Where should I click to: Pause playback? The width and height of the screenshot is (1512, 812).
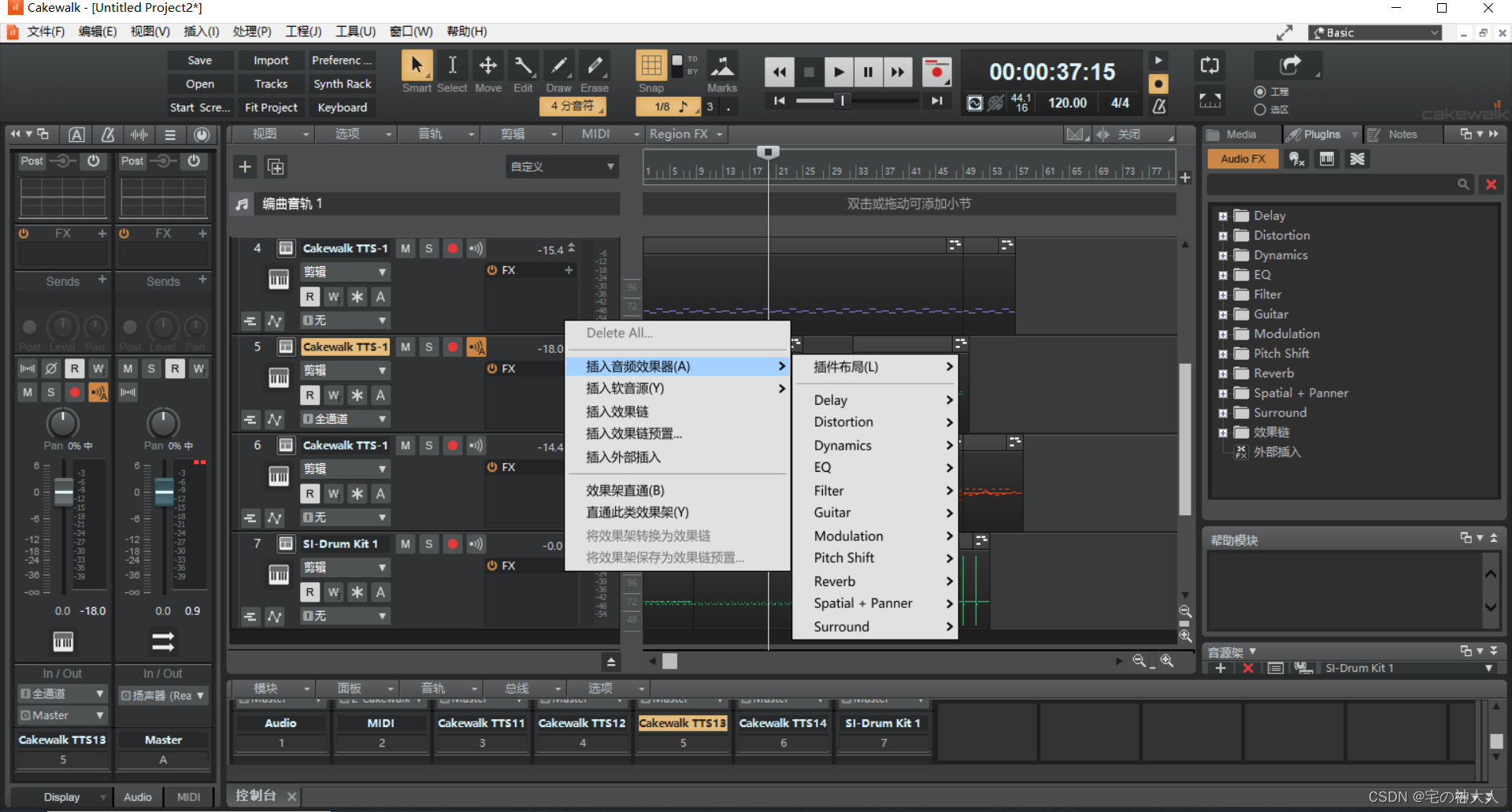[x=868, y=72]
